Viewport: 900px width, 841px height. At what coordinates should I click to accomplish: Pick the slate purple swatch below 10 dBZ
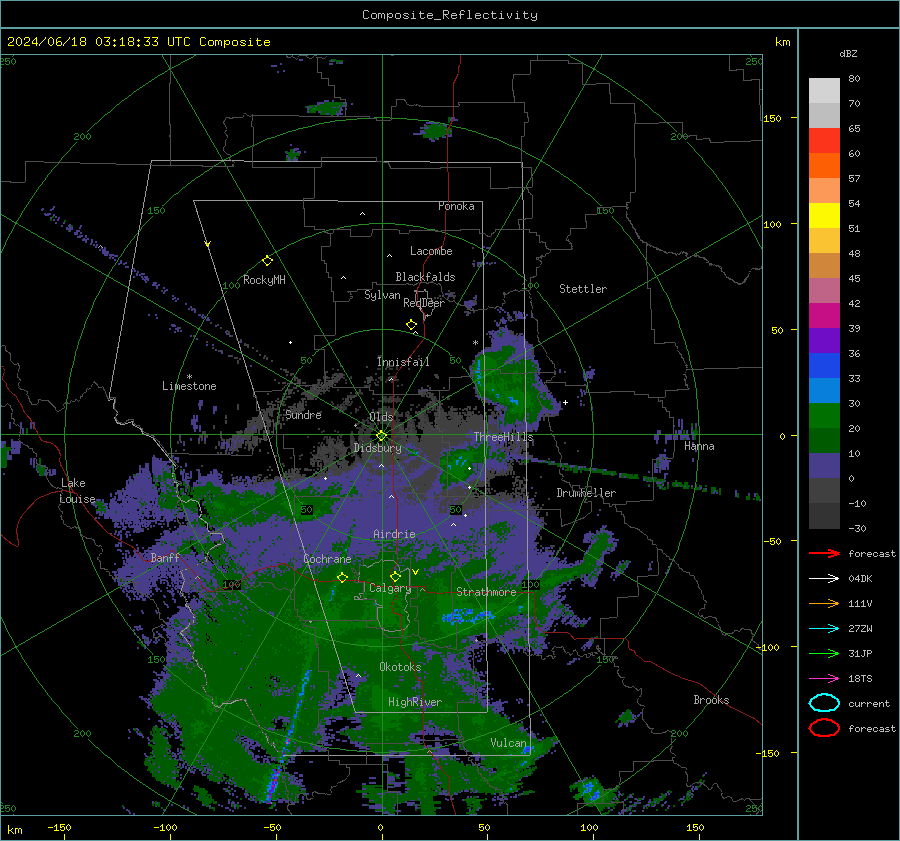point(824,466)
